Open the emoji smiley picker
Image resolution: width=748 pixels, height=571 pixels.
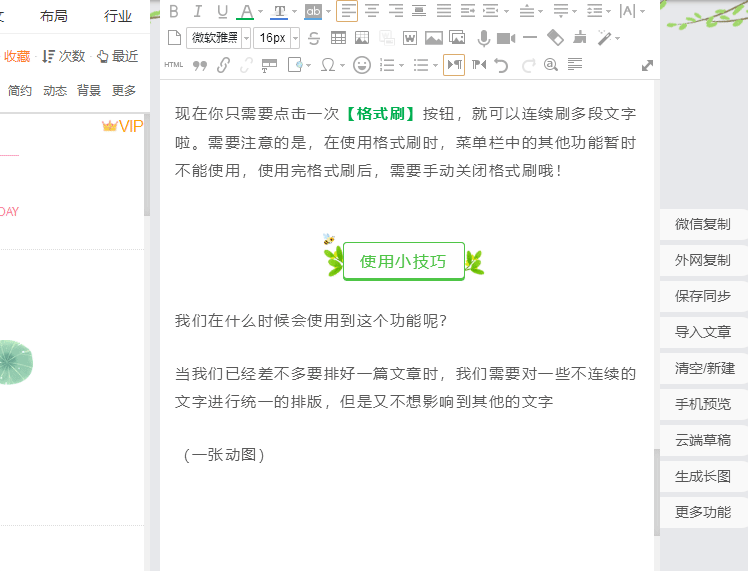[x=362, y=65]
